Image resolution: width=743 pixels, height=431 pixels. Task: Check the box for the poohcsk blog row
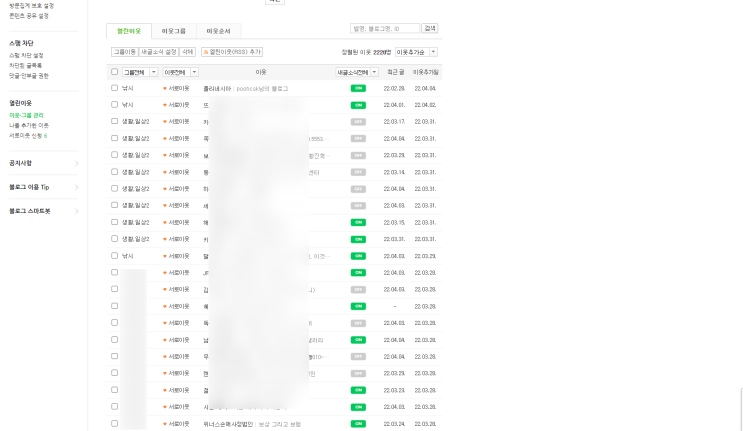[114, 88]
